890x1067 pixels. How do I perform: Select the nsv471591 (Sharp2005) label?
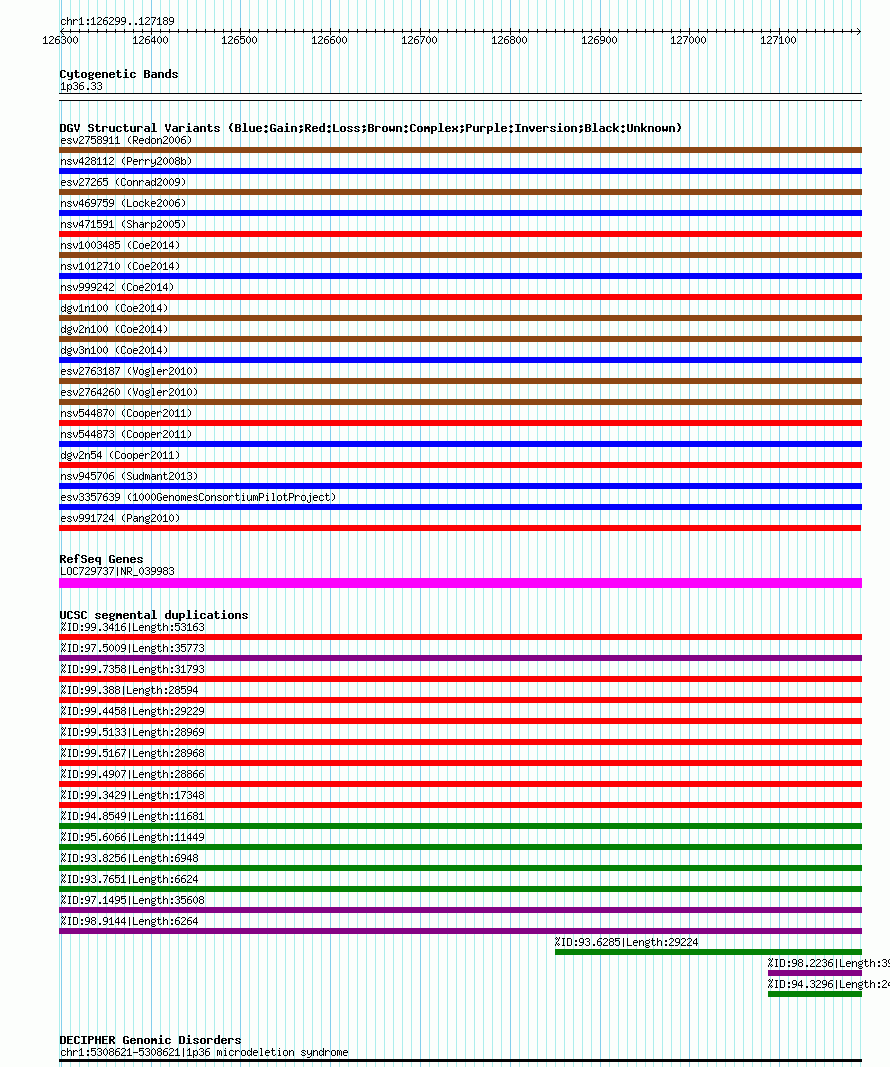pos(123,225)
